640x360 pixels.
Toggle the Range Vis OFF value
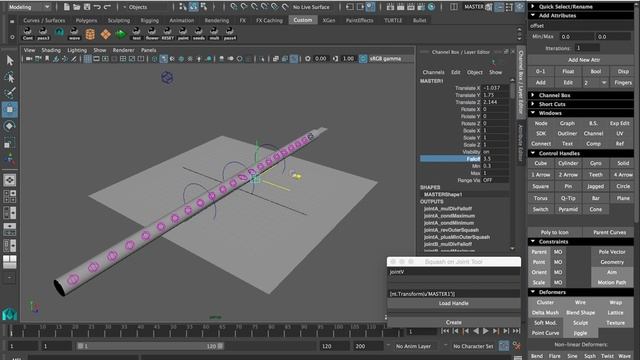(496, 180)
